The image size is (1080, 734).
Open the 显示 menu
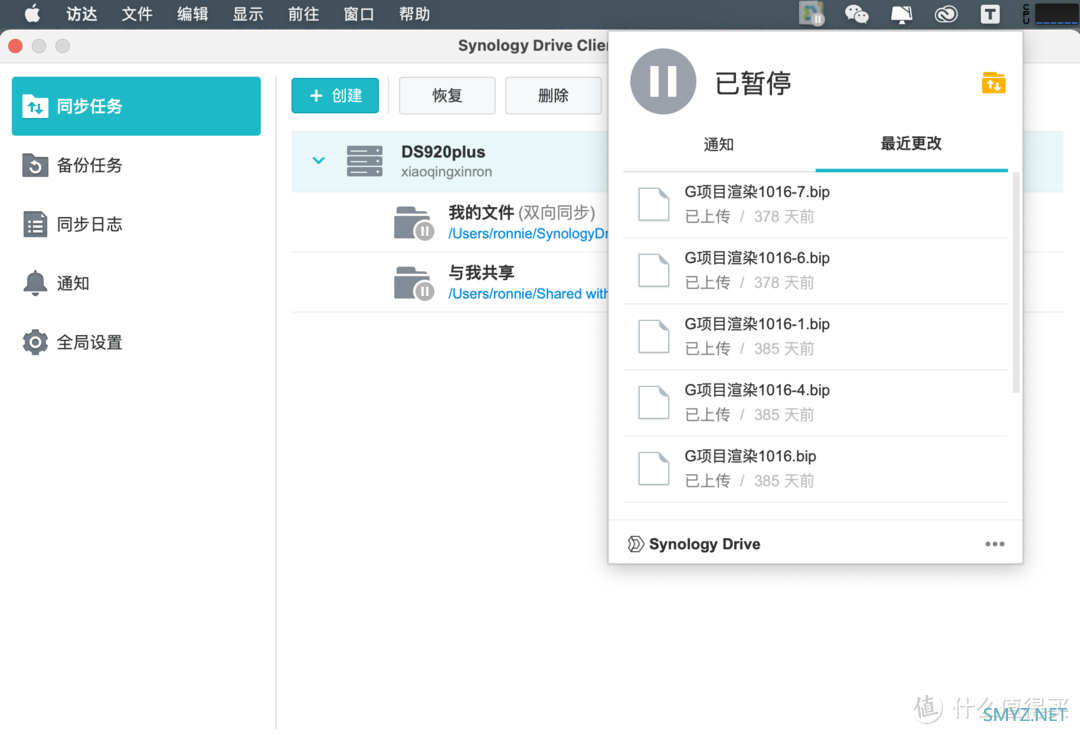point(248,14)
